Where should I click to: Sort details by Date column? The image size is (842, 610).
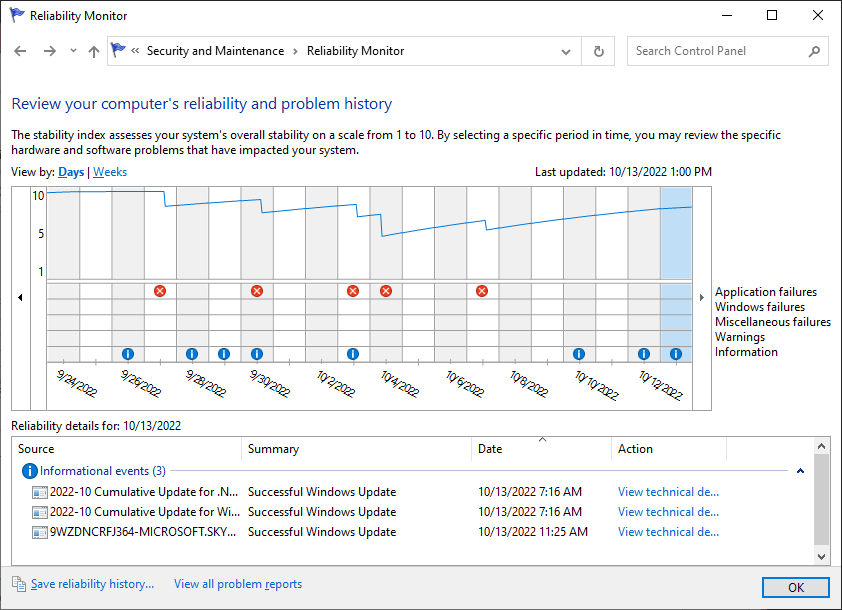point(541,449)
